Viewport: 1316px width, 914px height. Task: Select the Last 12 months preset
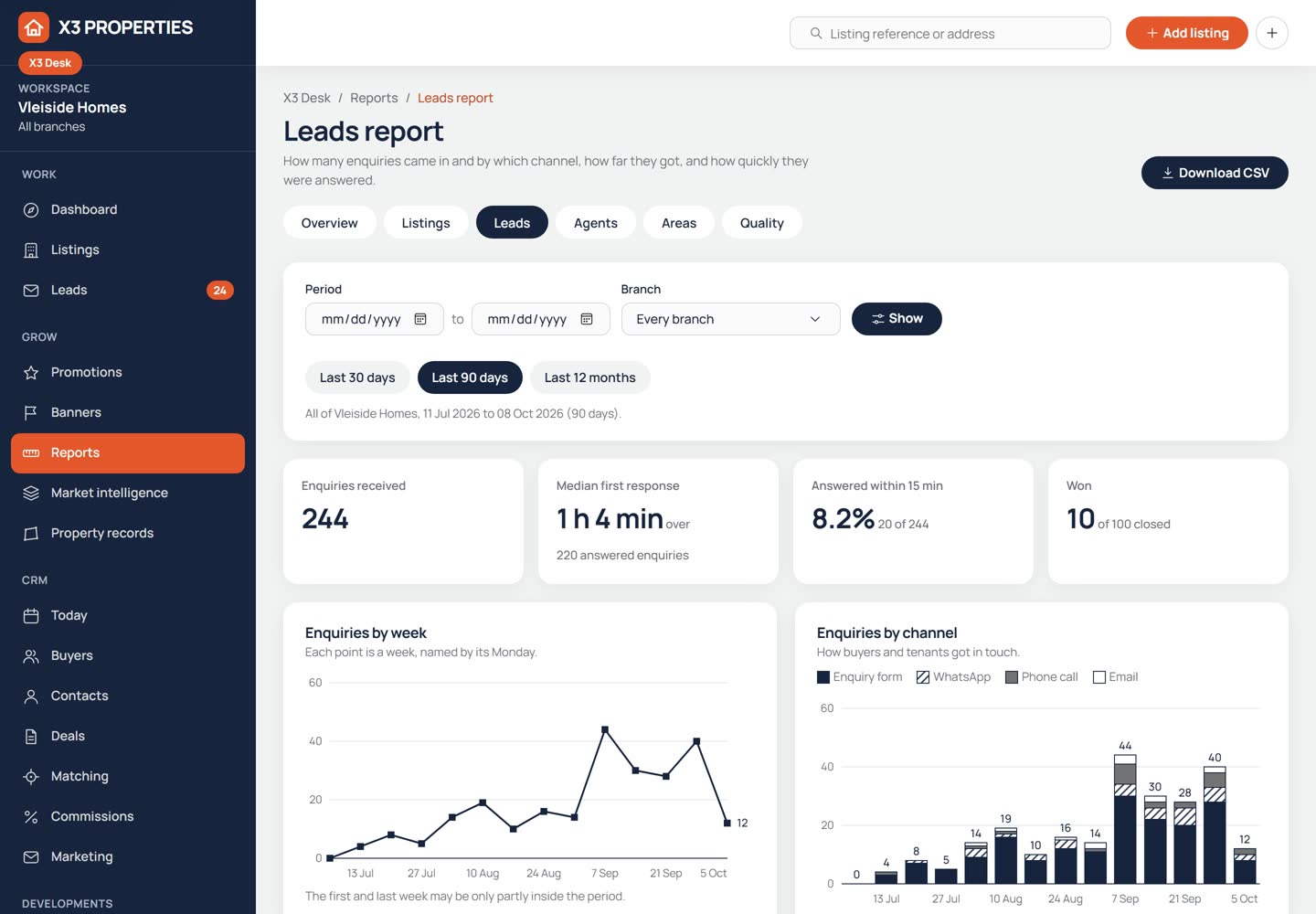point(589,377)
